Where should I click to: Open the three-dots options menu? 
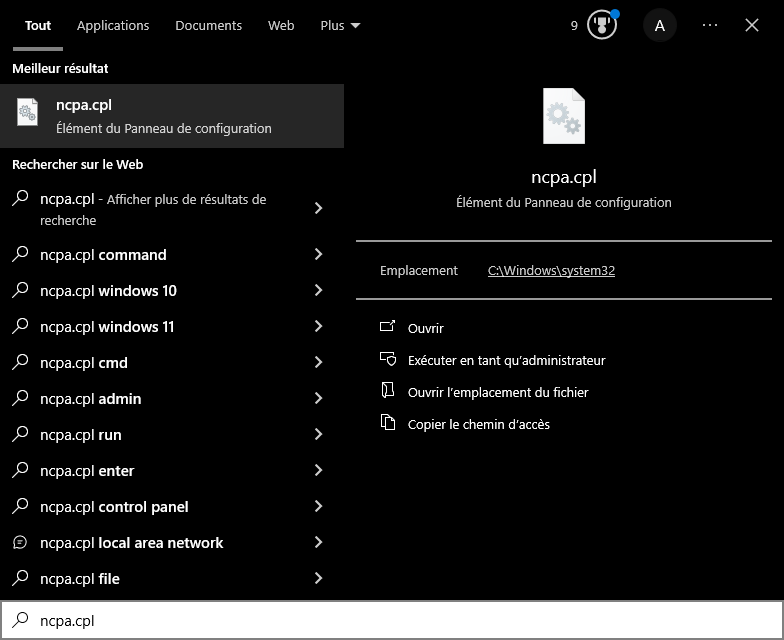coord(710,26)
